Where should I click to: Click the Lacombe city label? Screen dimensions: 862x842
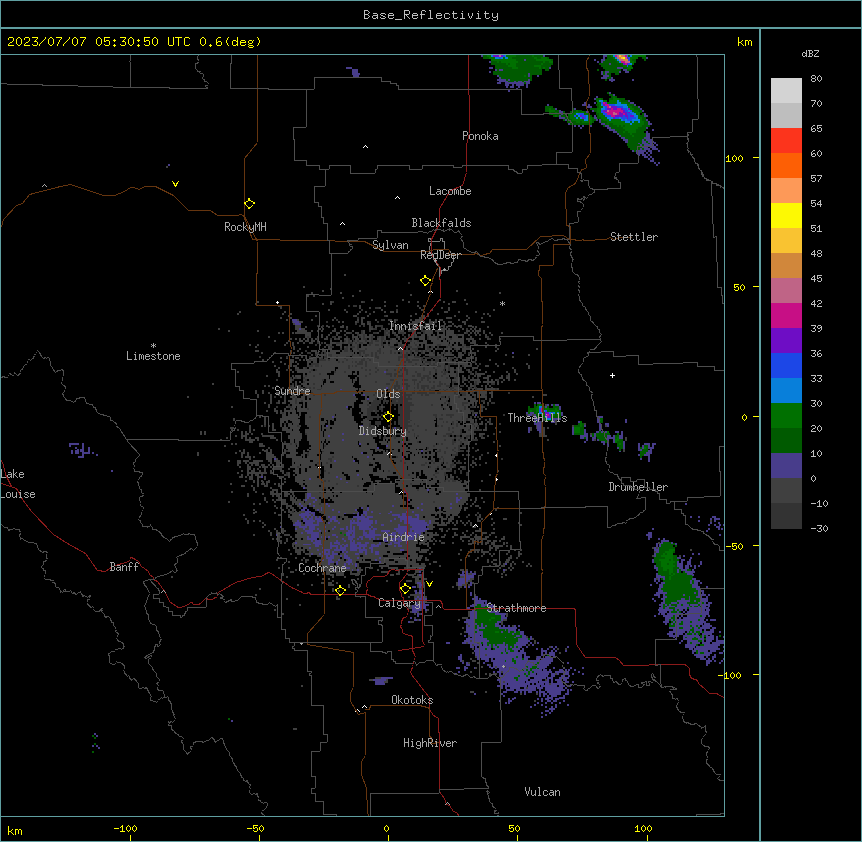click(x=450, y=191)
